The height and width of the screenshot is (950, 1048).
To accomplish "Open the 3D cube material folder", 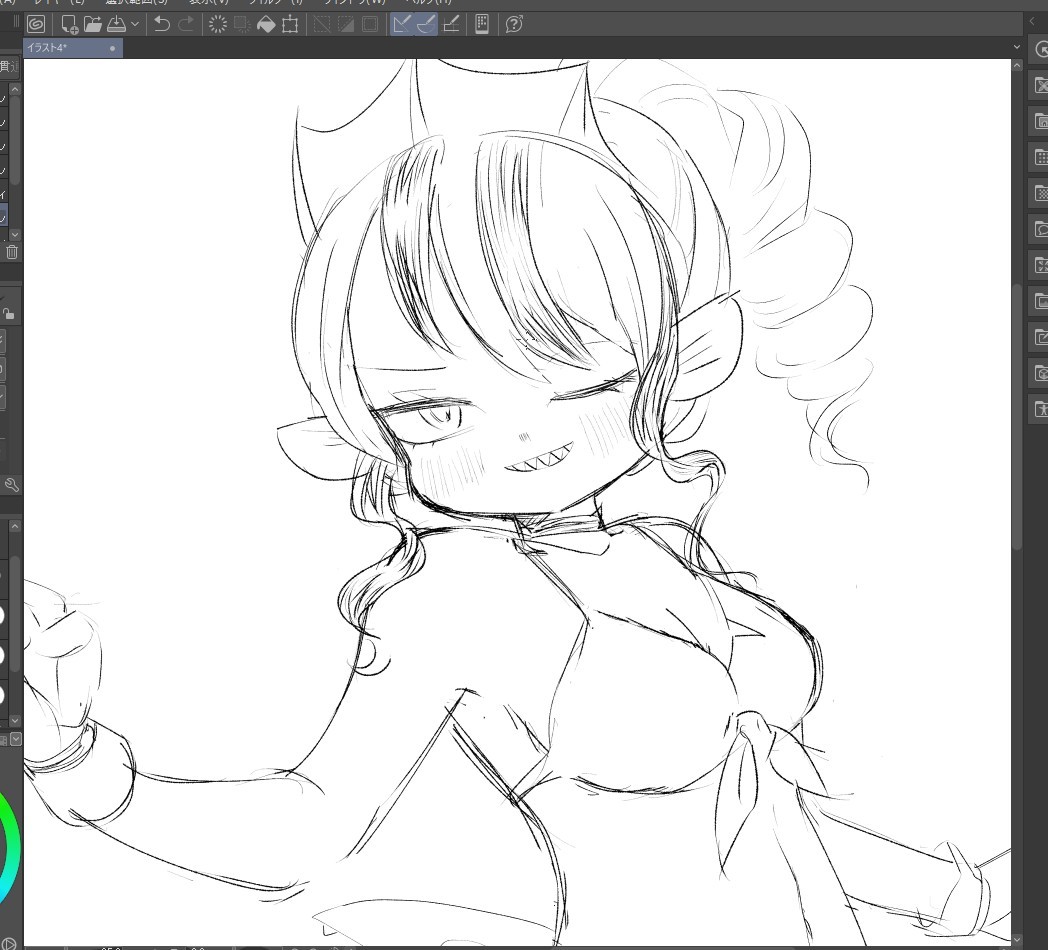I will tap(1040, 373).
